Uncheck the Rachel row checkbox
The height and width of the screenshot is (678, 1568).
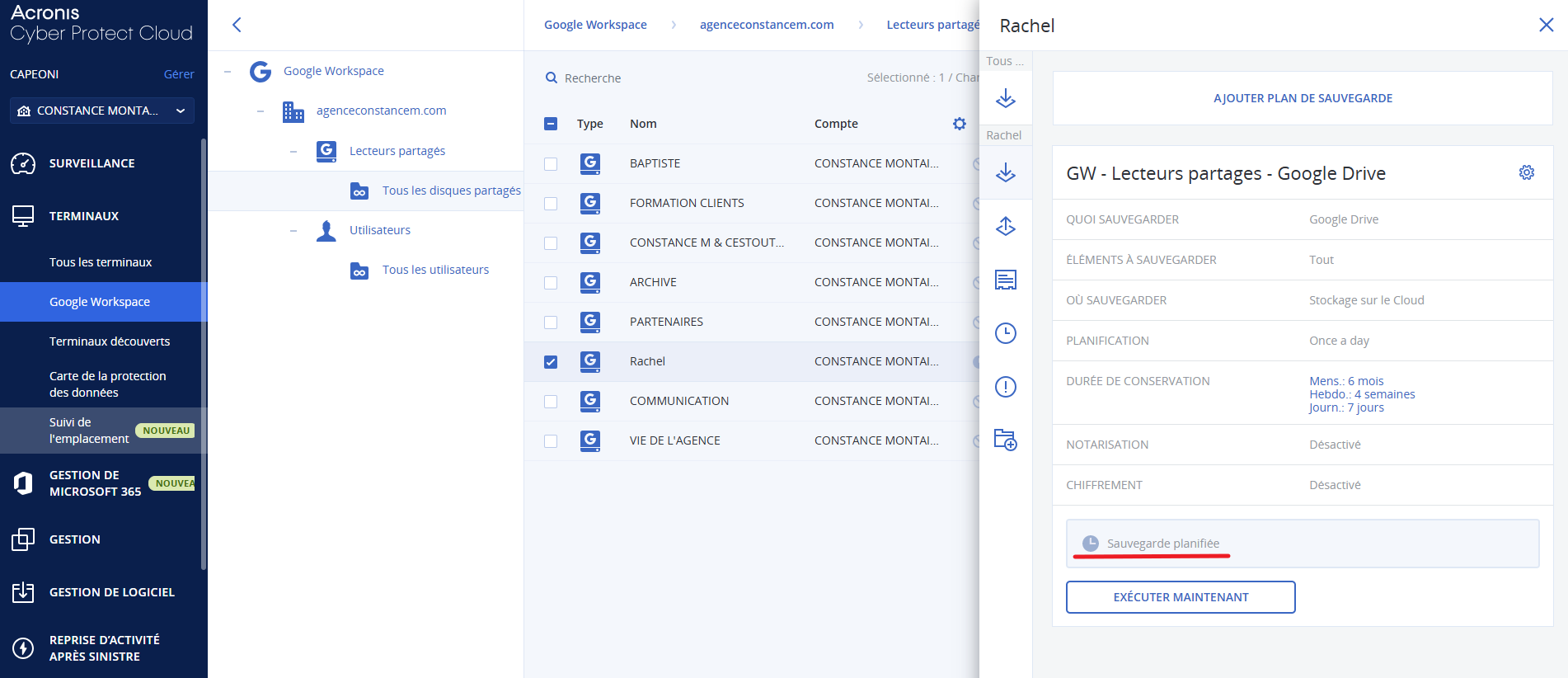coord(551,362)
